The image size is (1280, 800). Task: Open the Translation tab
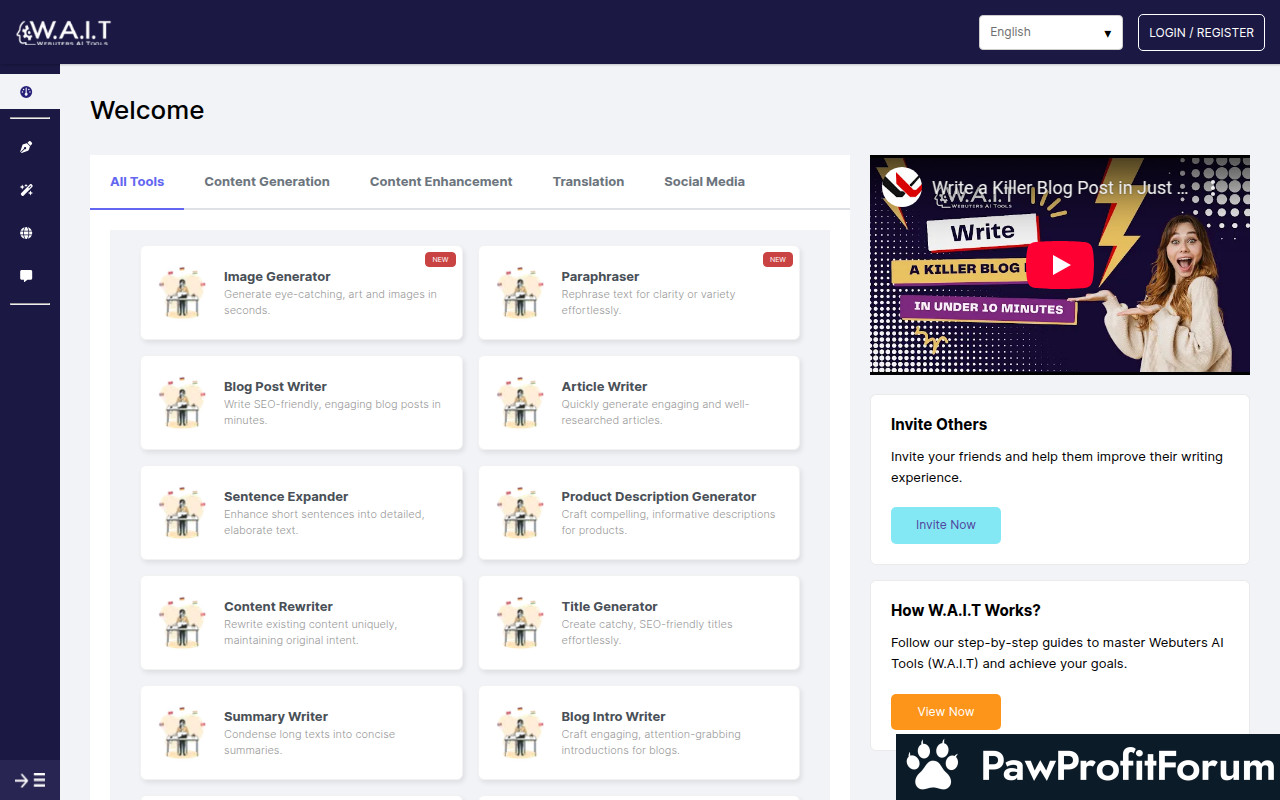click(588, 182)
